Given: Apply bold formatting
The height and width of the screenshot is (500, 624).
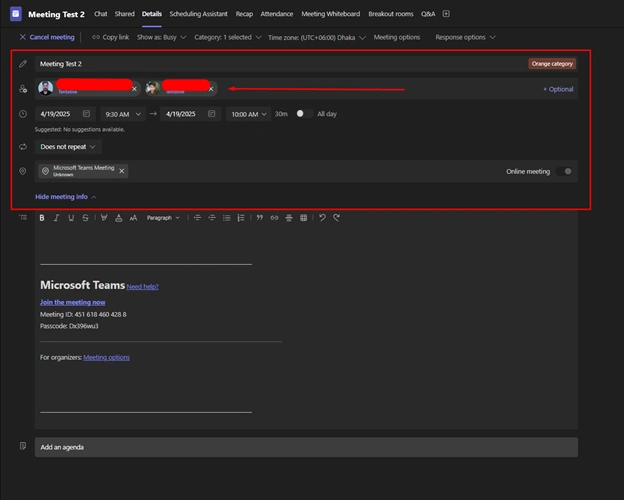Looking at the screenshot, I should [42, 218].
